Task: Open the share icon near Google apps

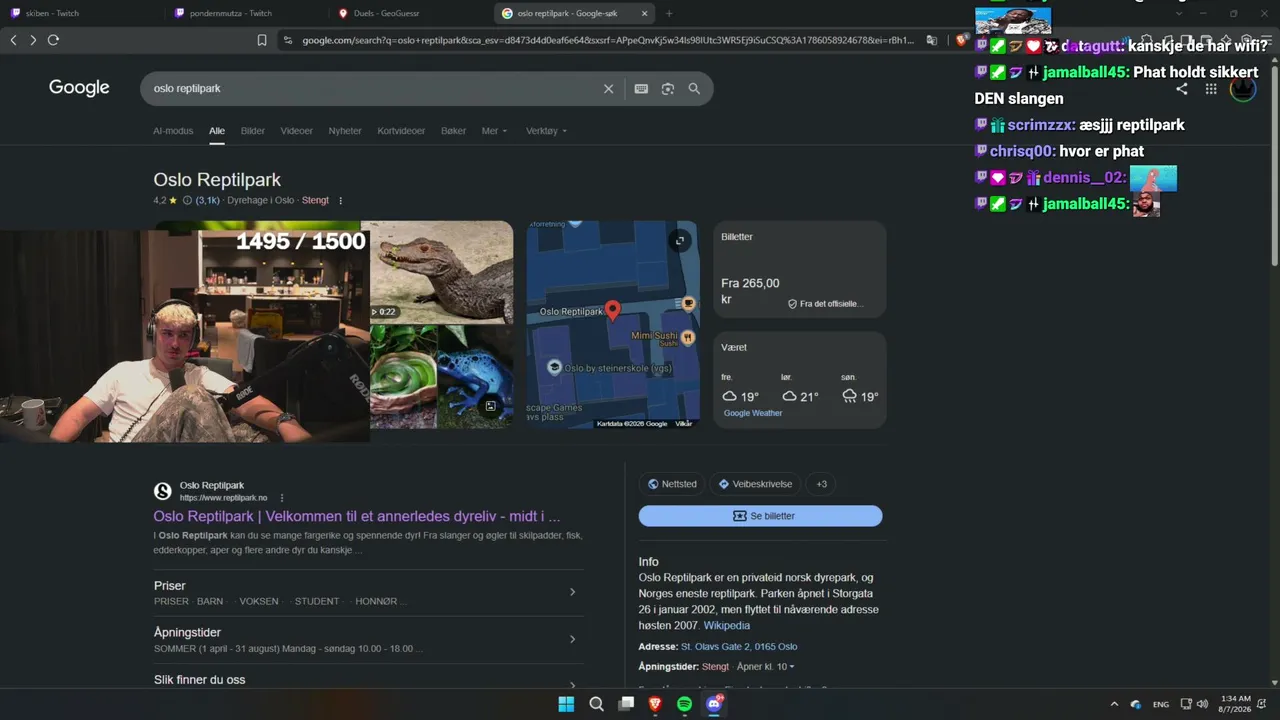Action: pos(1182,89)
